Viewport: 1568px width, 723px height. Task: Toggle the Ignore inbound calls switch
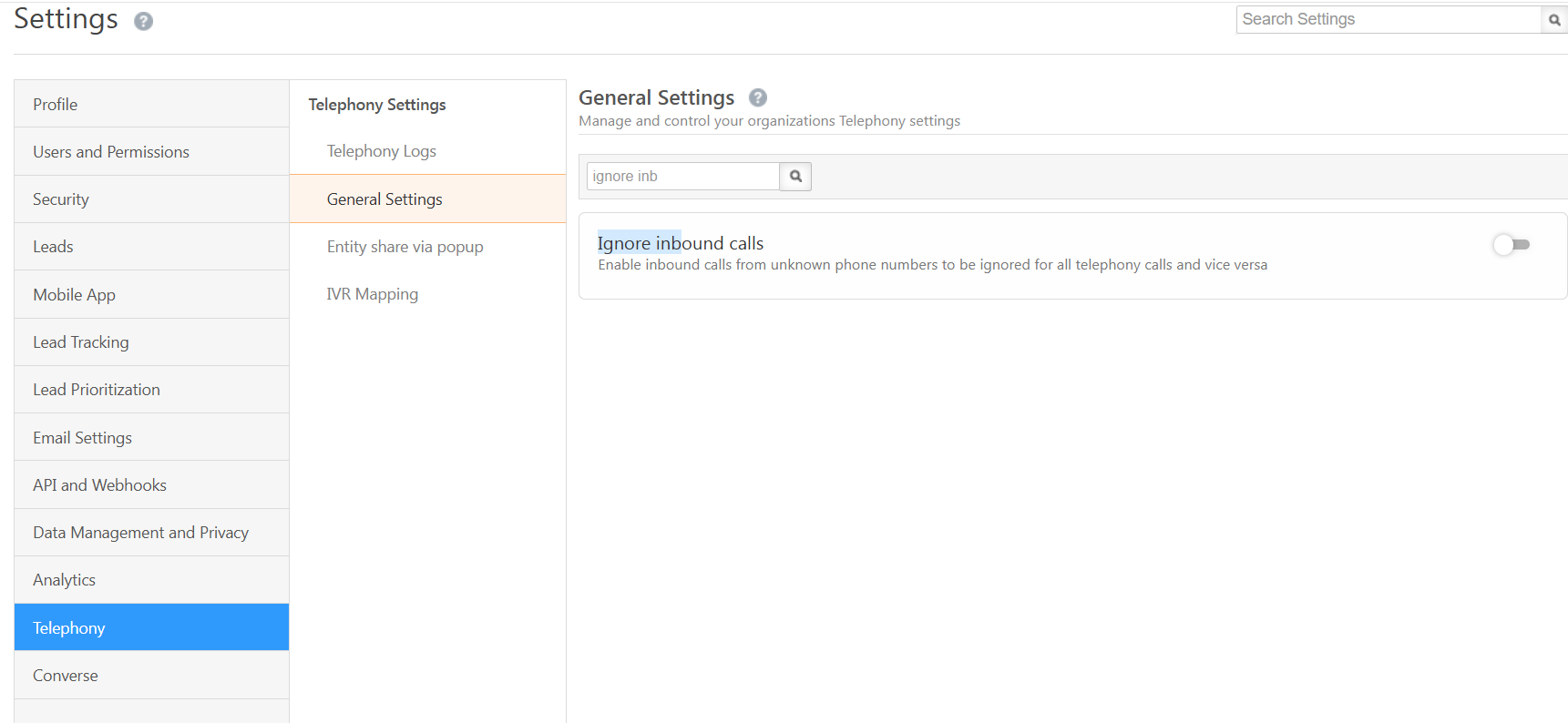(x=1512, y=244)
